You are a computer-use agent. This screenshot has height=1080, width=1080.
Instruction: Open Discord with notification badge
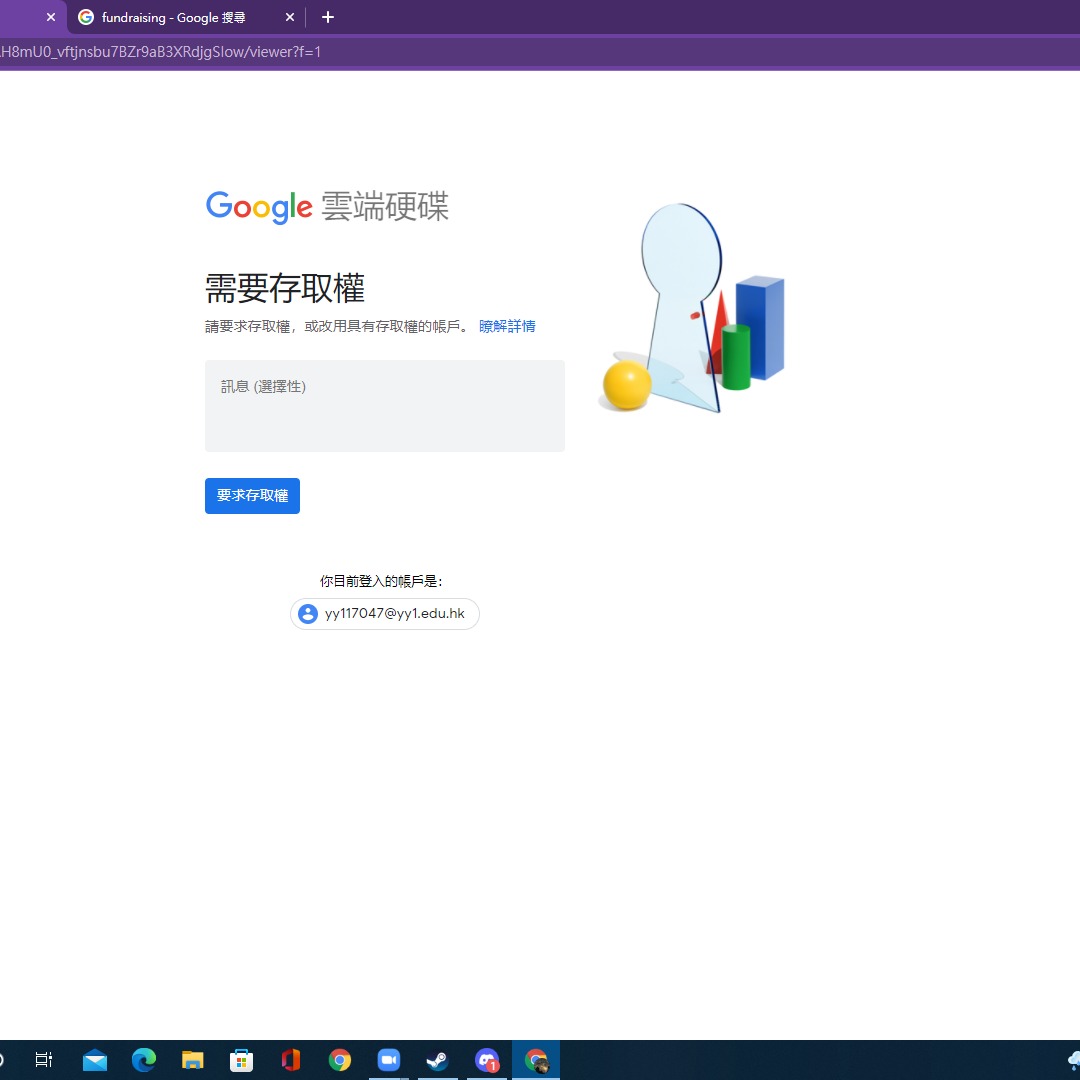tap(487, 1059)
